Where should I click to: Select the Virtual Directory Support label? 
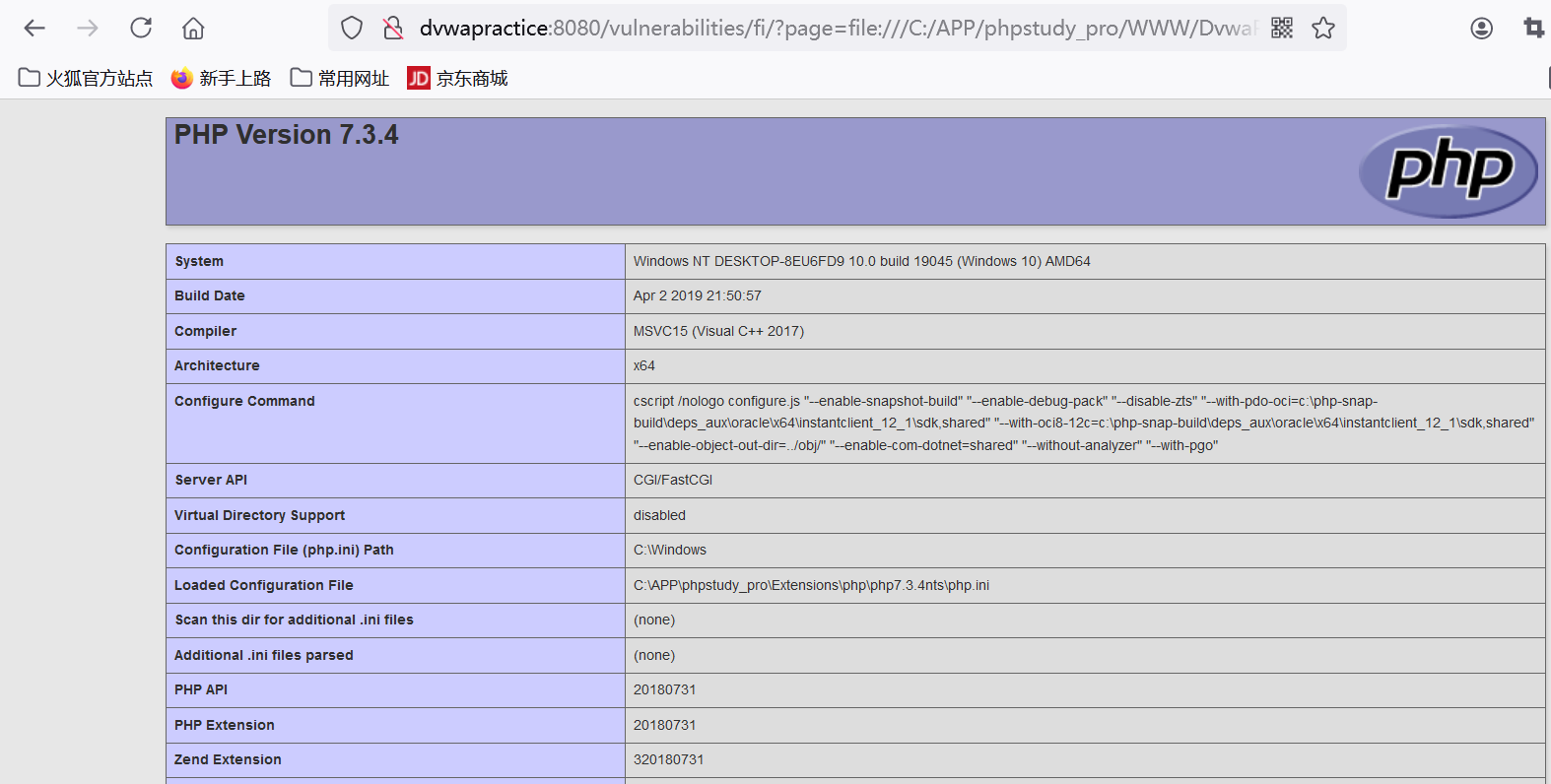coord(260,515)
